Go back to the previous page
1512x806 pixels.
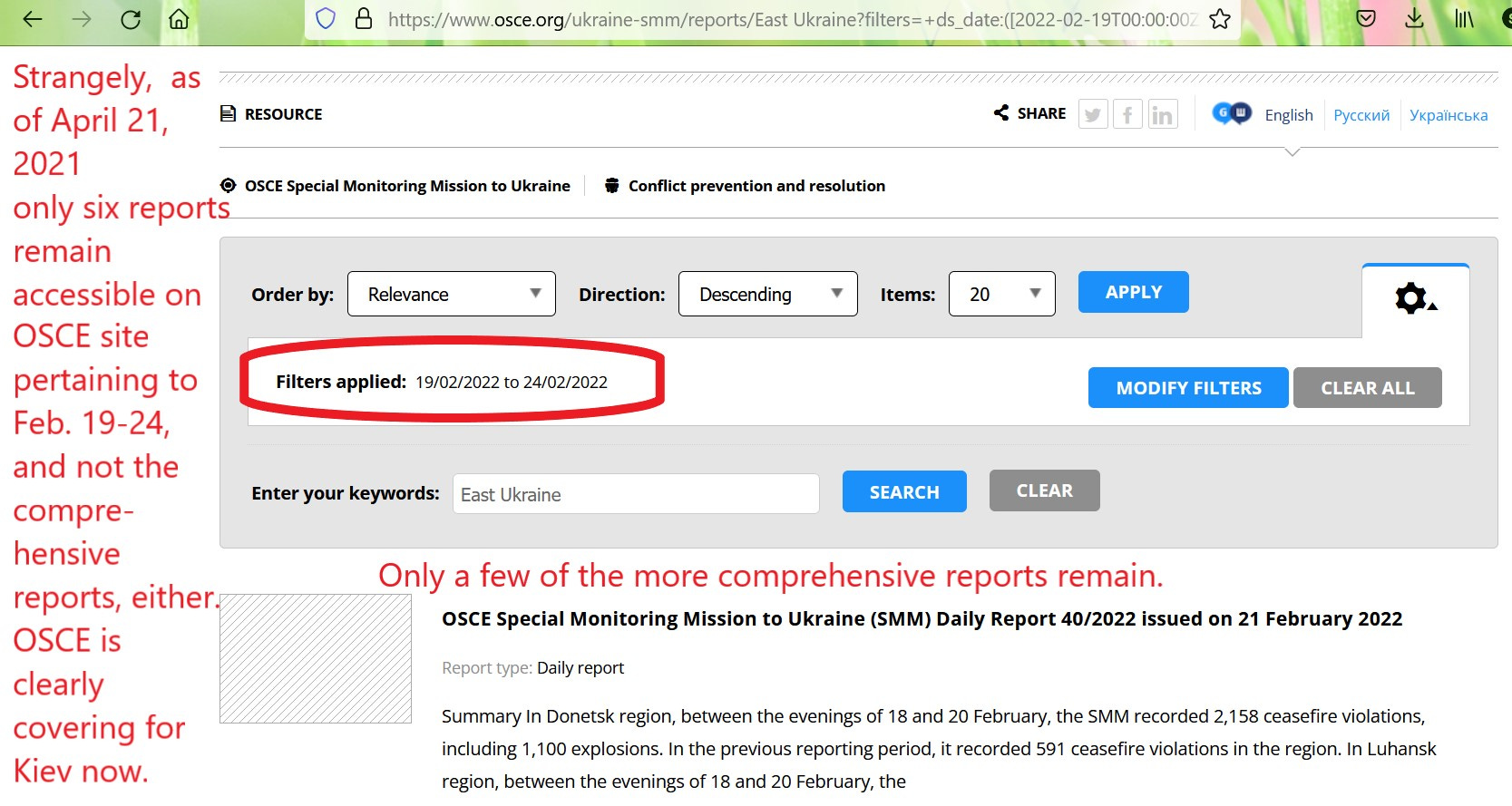(32, 19)
